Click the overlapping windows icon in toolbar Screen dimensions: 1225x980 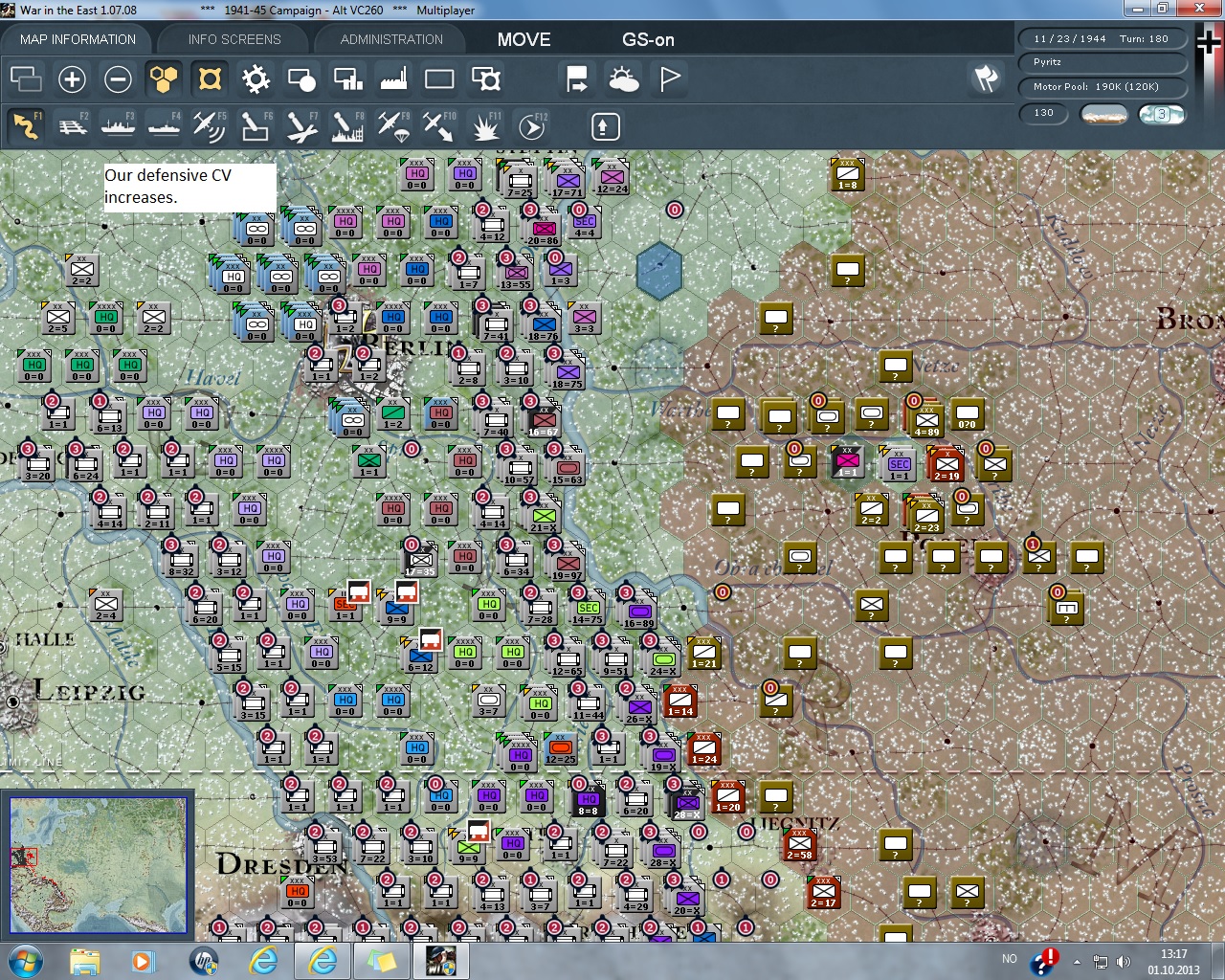click(x=26, y=78)
